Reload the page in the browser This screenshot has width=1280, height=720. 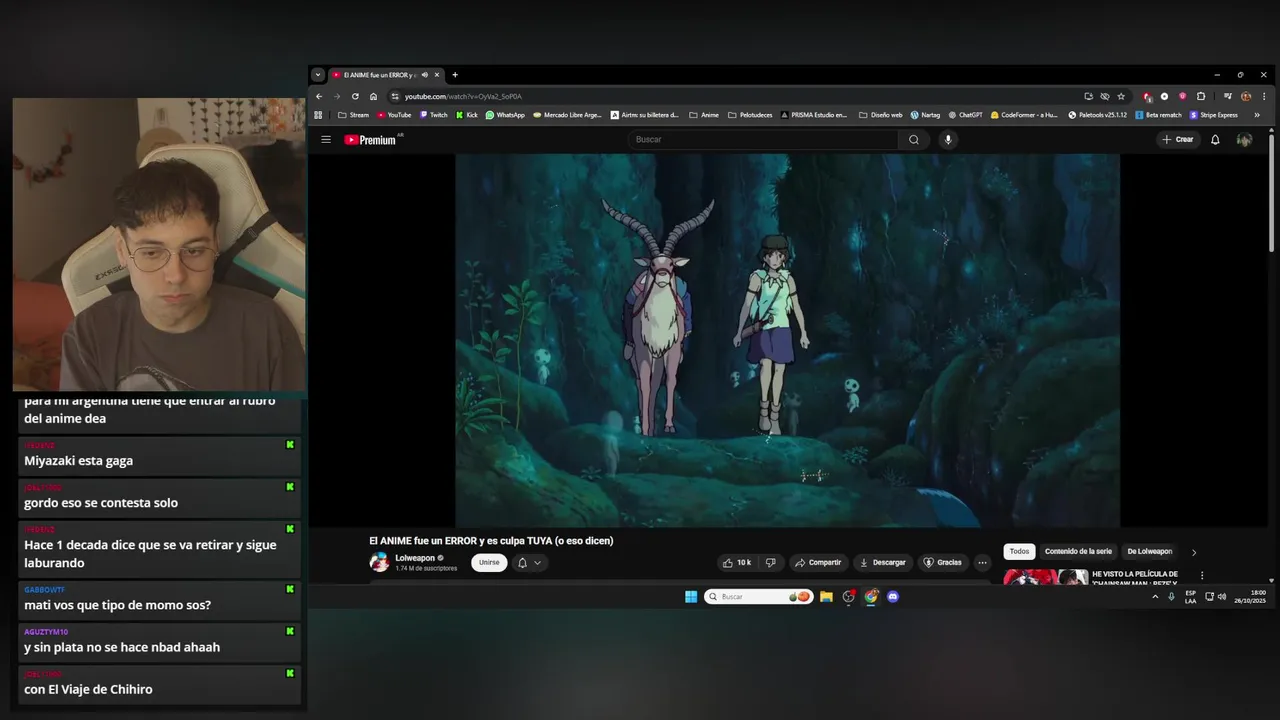coord(355,97)
